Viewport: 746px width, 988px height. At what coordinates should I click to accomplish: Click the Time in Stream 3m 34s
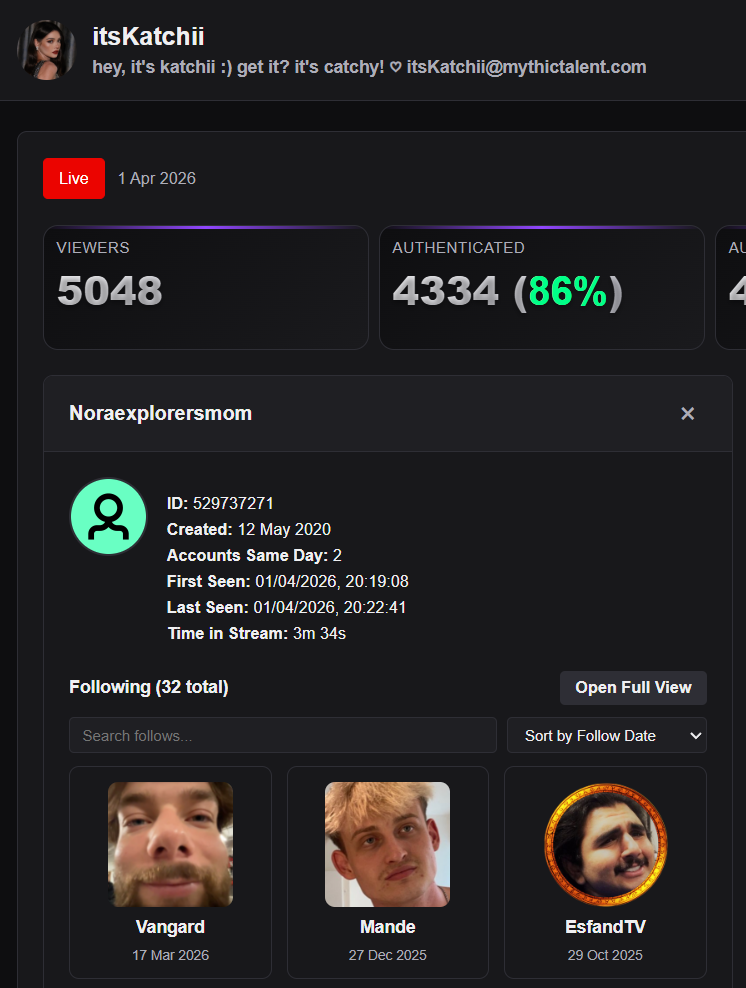tap(256, 633)
